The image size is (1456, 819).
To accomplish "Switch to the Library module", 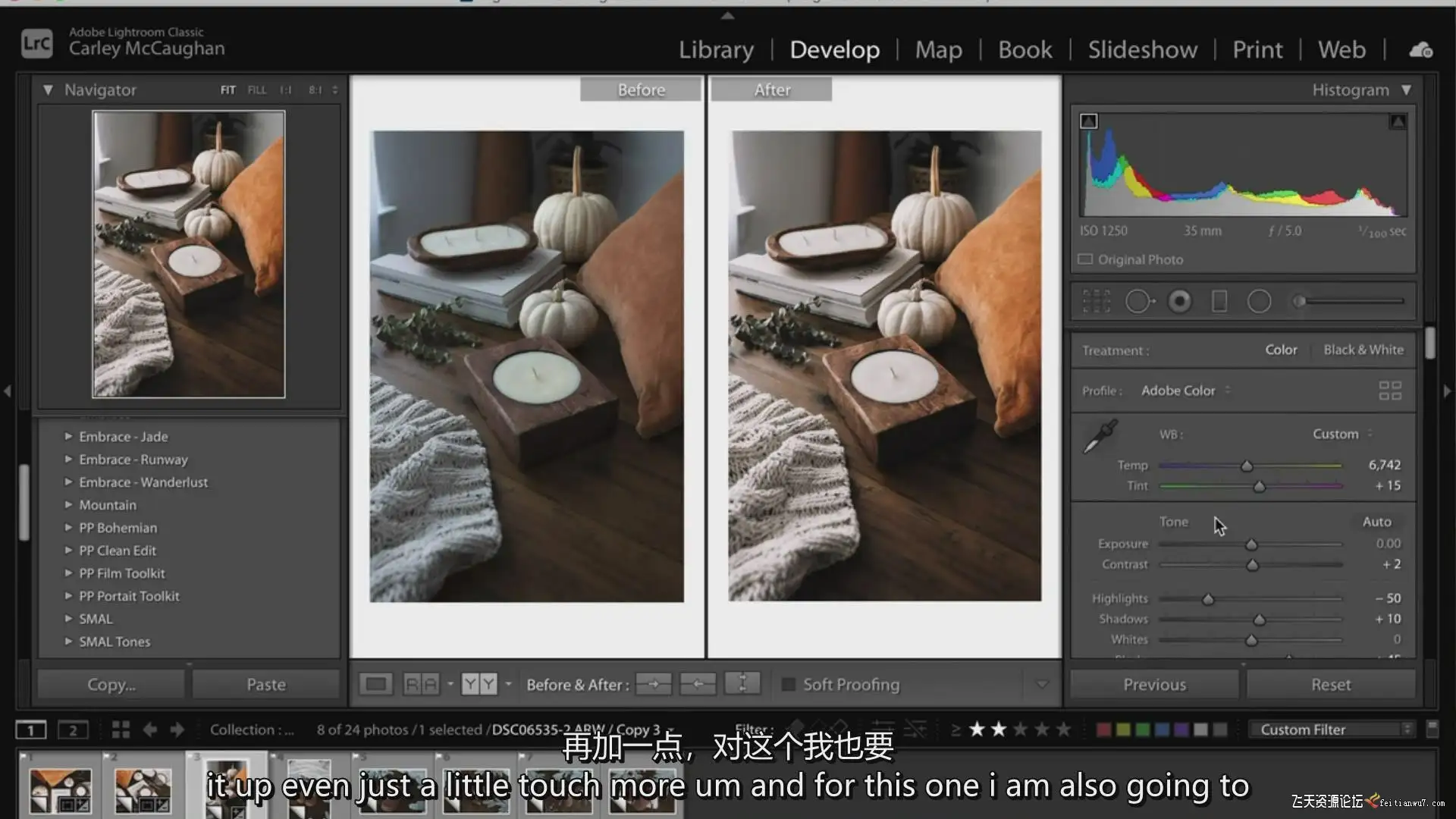I will [x=716, y=50].
